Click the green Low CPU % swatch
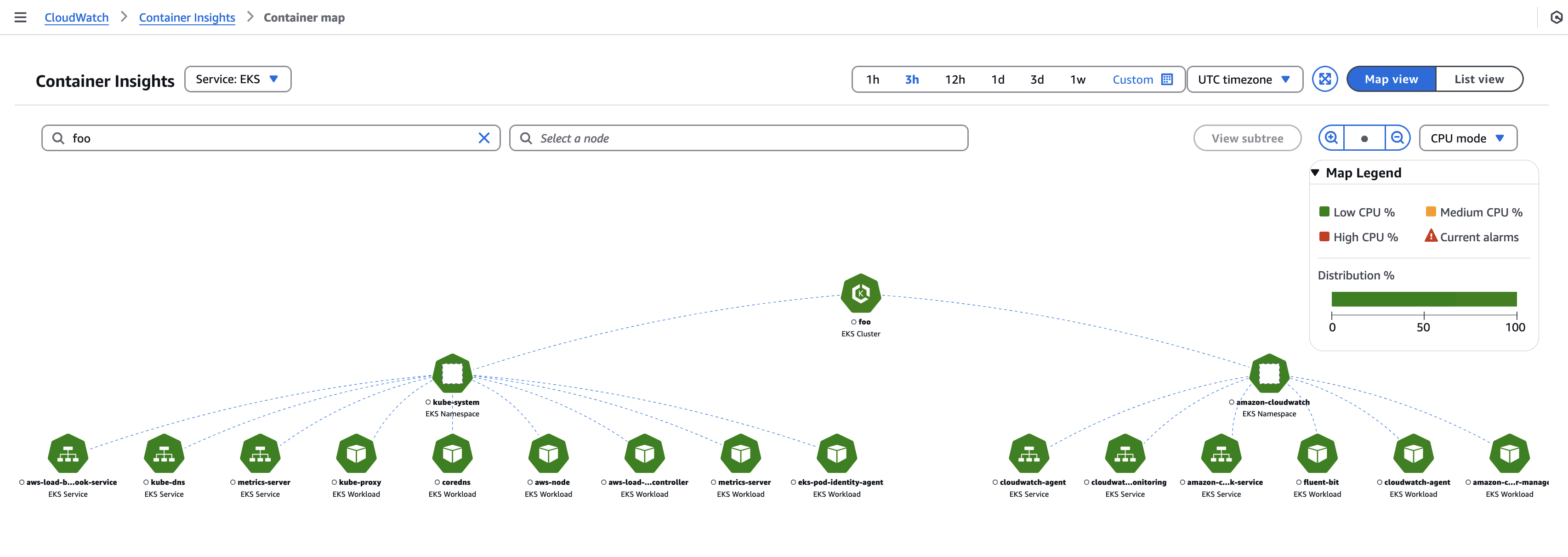1568x557 pixels. 1324,212
